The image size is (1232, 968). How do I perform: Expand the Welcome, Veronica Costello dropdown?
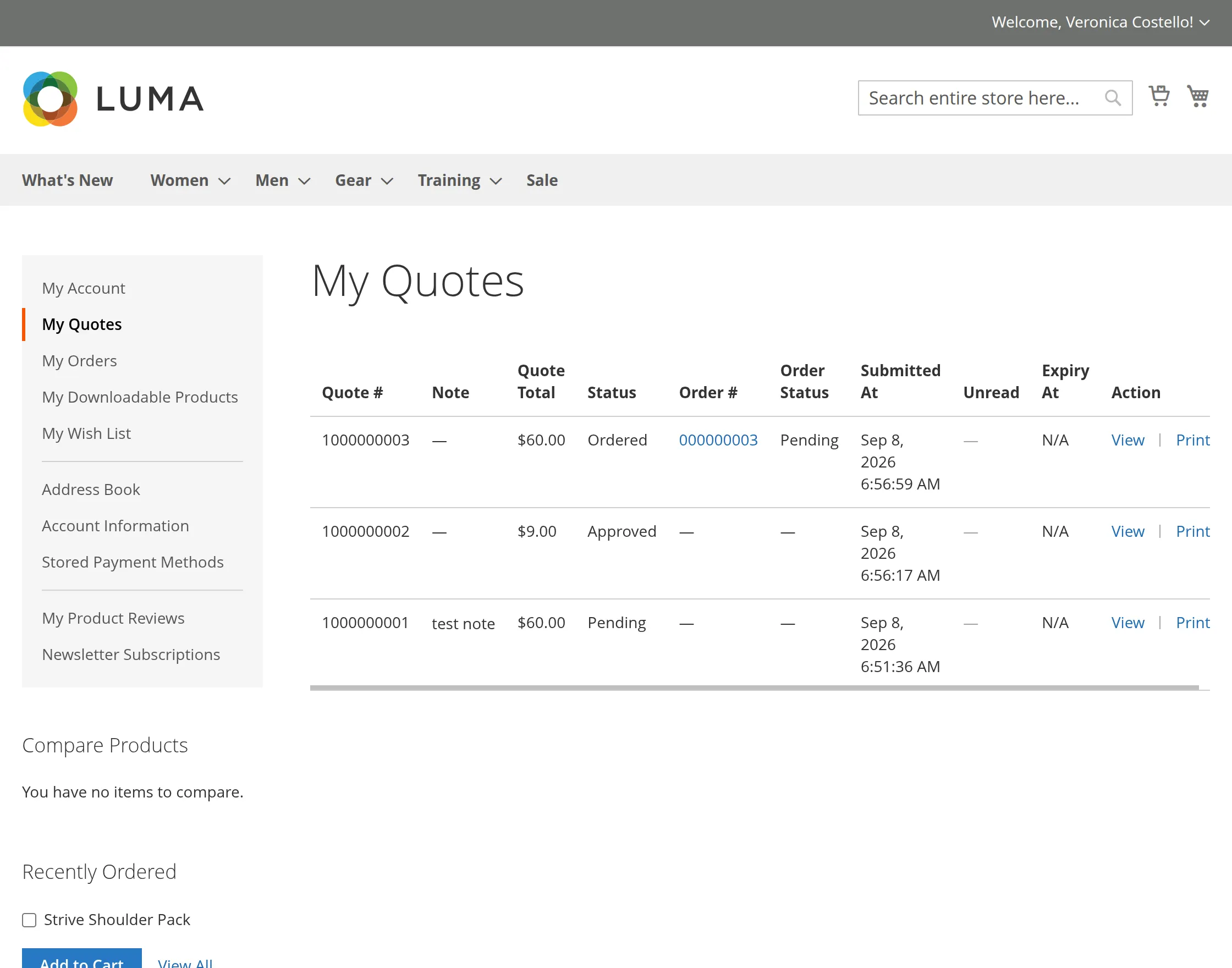[x=1205, y=23]
